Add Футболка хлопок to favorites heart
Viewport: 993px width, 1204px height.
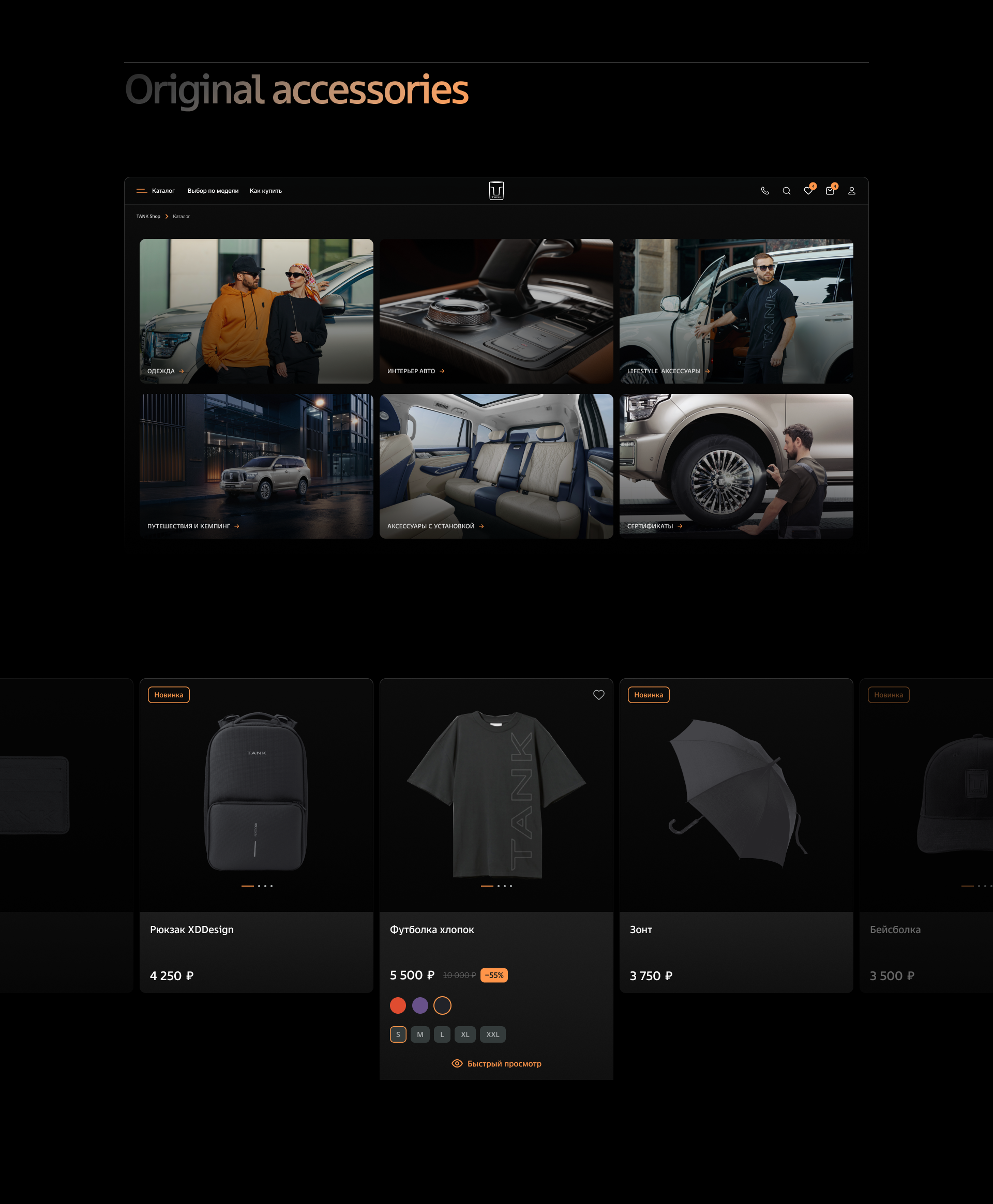(598, 695)
